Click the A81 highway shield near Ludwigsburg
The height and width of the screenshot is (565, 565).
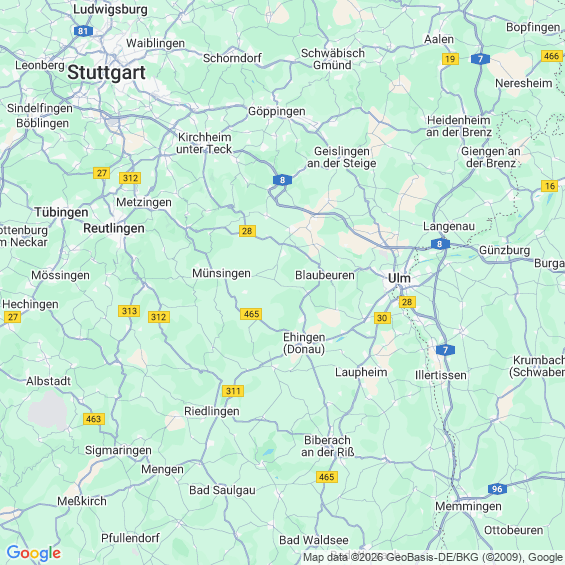click(x=83, y=31)
